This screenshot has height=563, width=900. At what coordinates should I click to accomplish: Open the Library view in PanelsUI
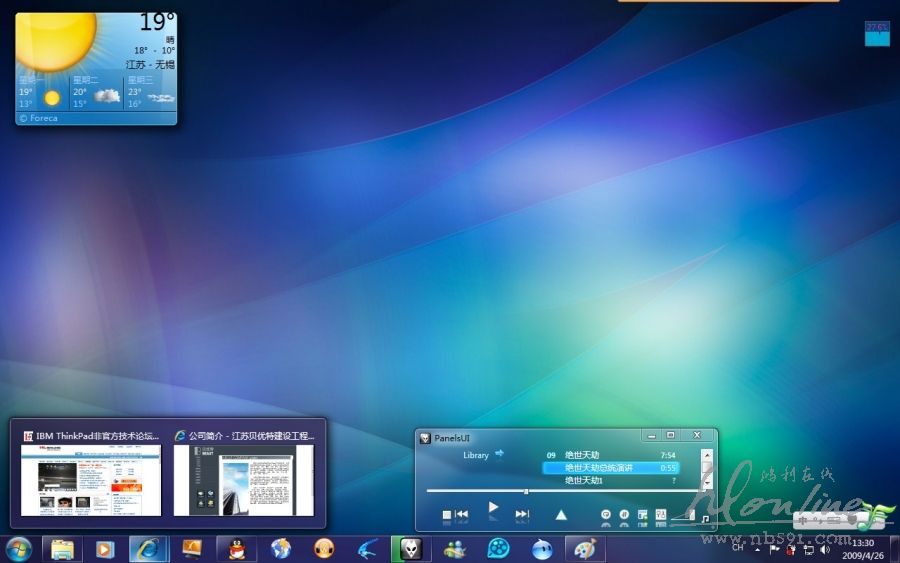click(476, 455)
